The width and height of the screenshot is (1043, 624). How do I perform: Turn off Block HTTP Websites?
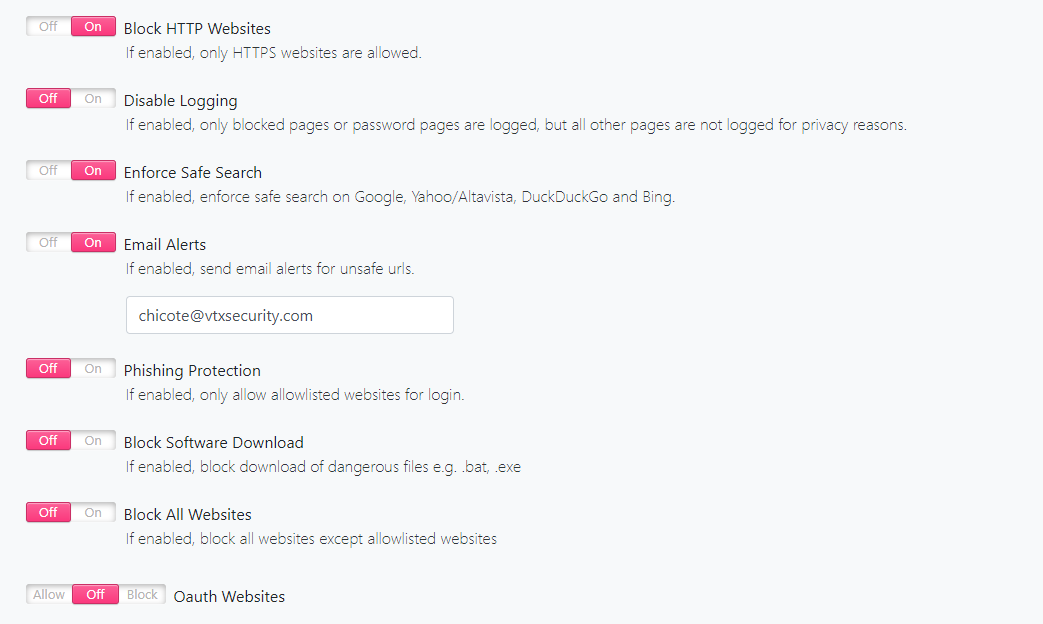pyautogui.click(x=47, y=26)
